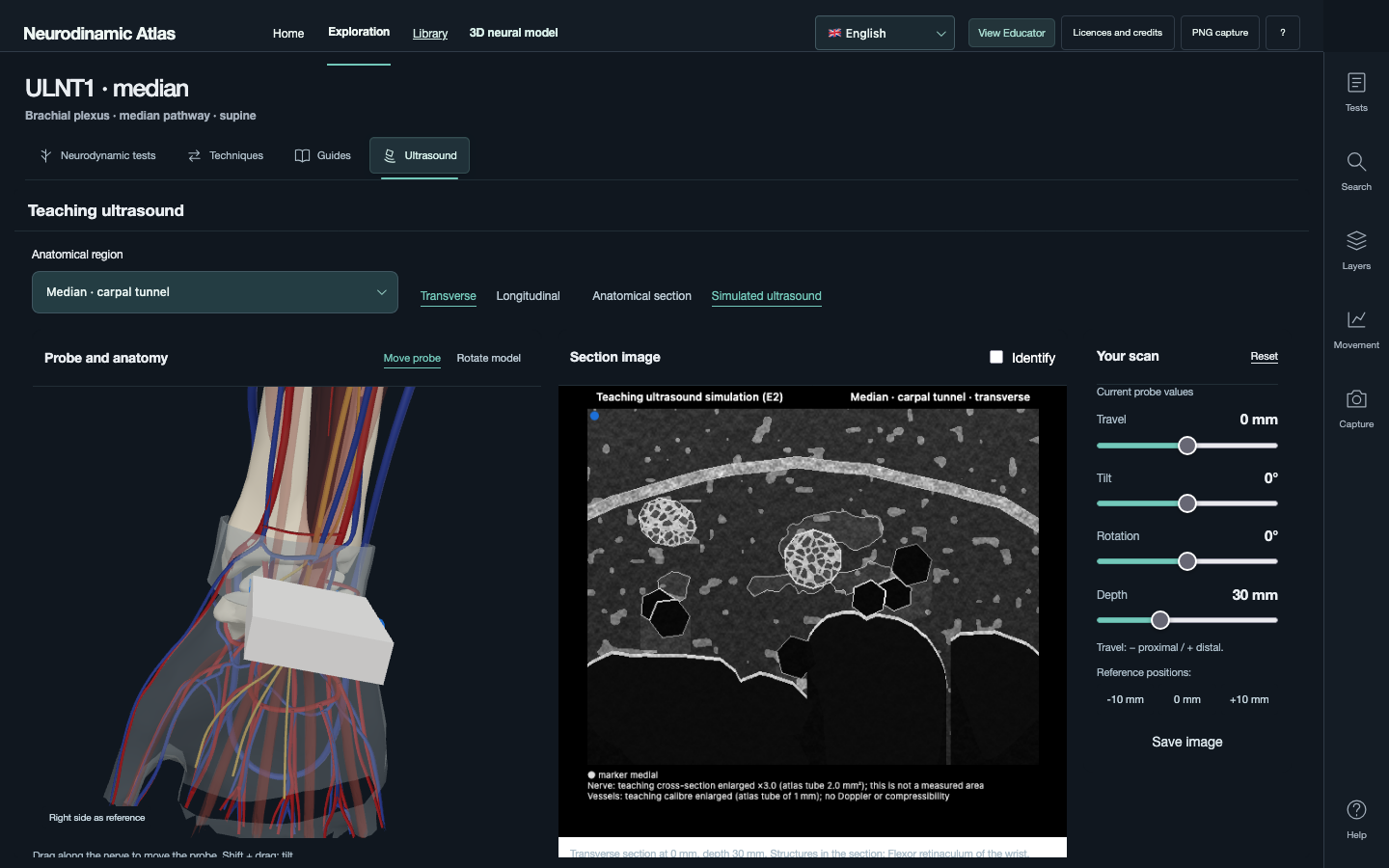Open the Library navigation link
This screenshot has height=868, width=1389.
[430, 33]
